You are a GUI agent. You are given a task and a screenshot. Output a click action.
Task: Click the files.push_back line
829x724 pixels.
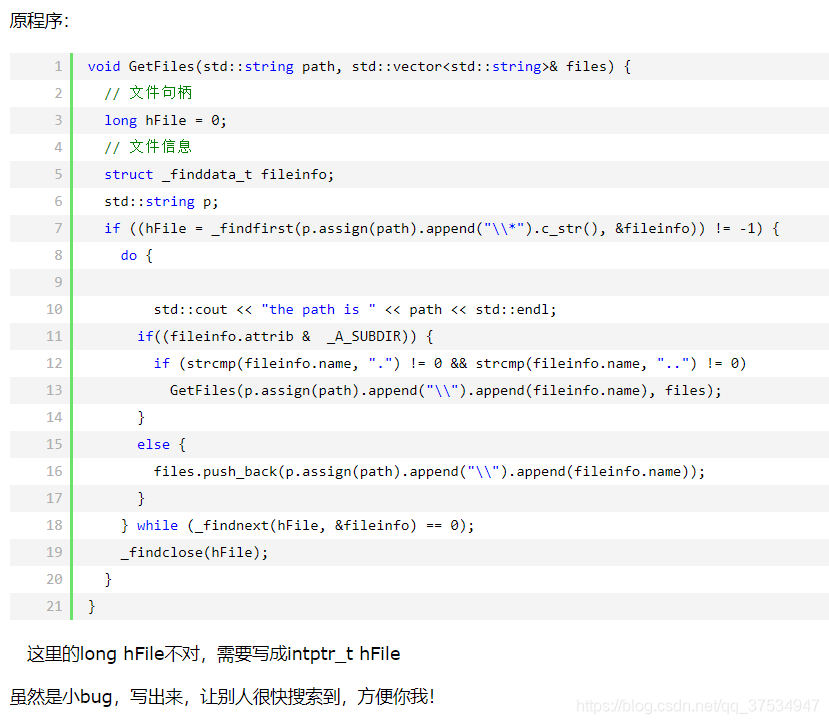[x=429, y=471]
